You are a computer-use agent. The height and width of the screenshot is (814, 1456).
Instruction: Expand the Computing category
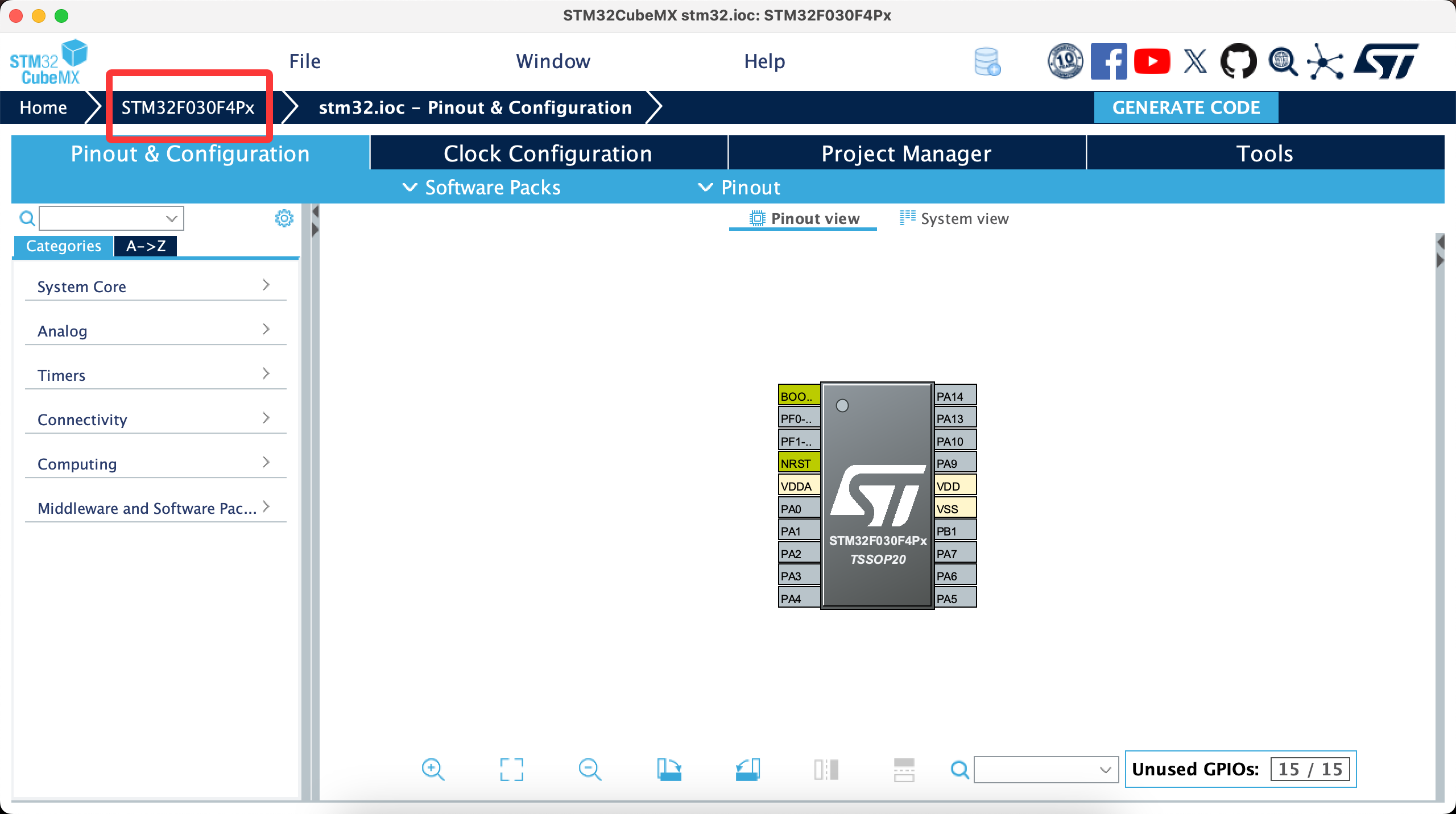point(155,464)
